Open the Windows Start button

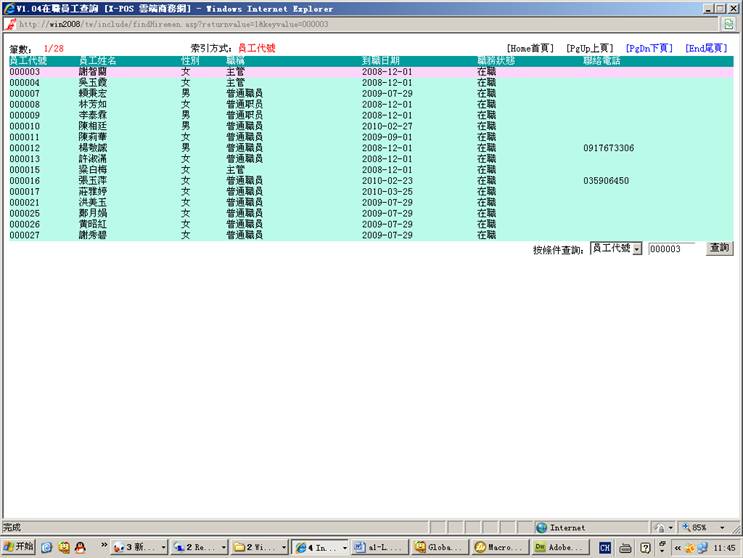(18, 547)
